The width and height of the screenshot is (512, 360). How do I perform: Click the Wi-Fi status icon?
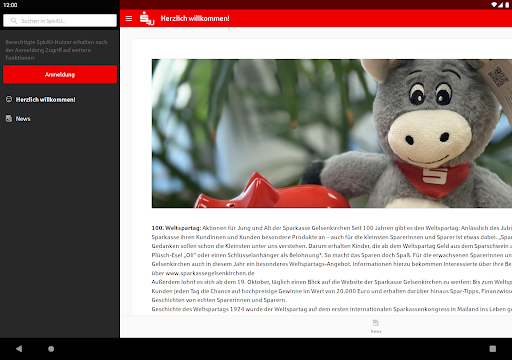pyautogui.click(x=494, y=4)
